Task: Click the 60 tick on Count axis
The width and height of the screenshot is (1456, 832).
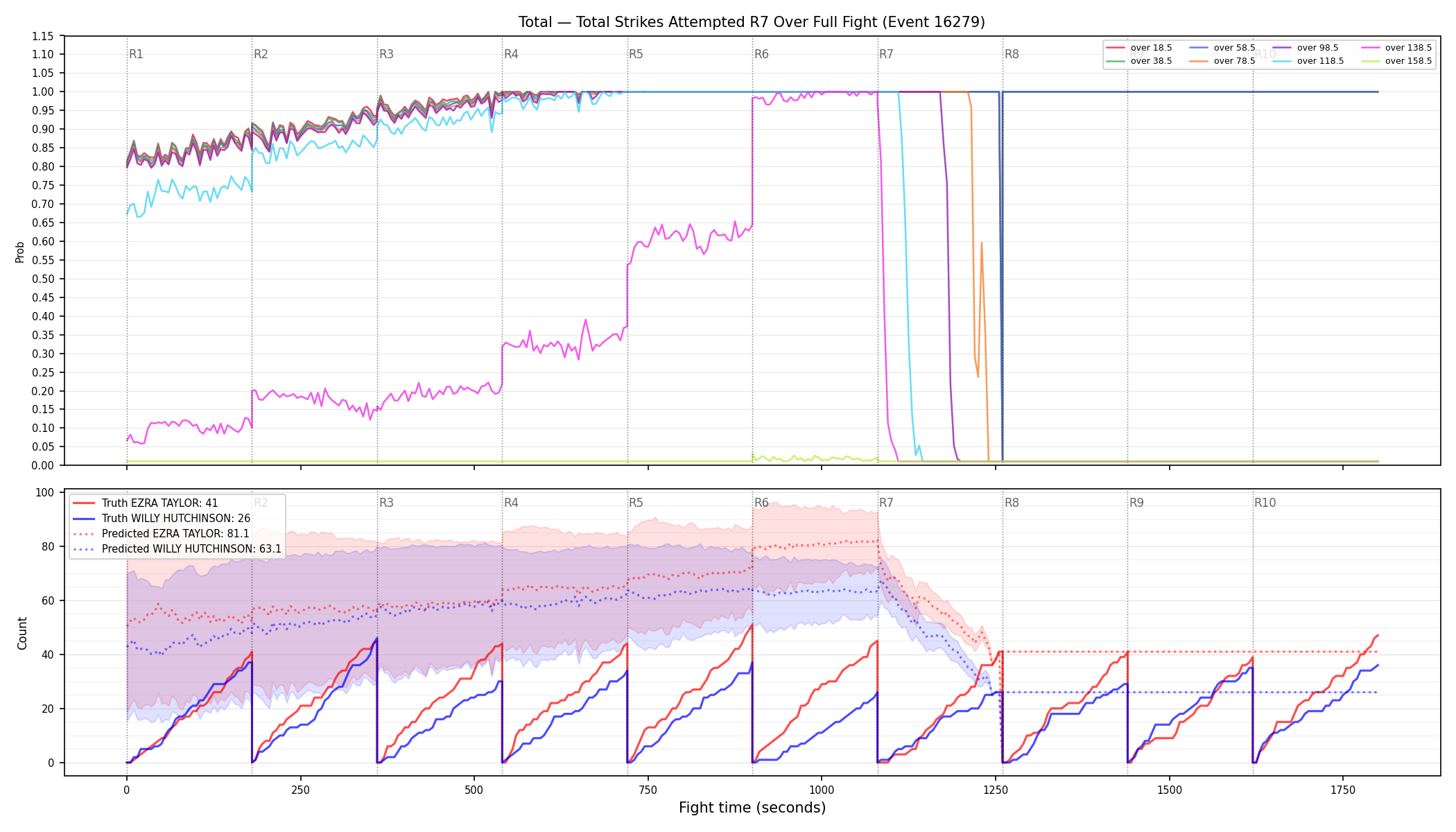Action: [49, 600]
